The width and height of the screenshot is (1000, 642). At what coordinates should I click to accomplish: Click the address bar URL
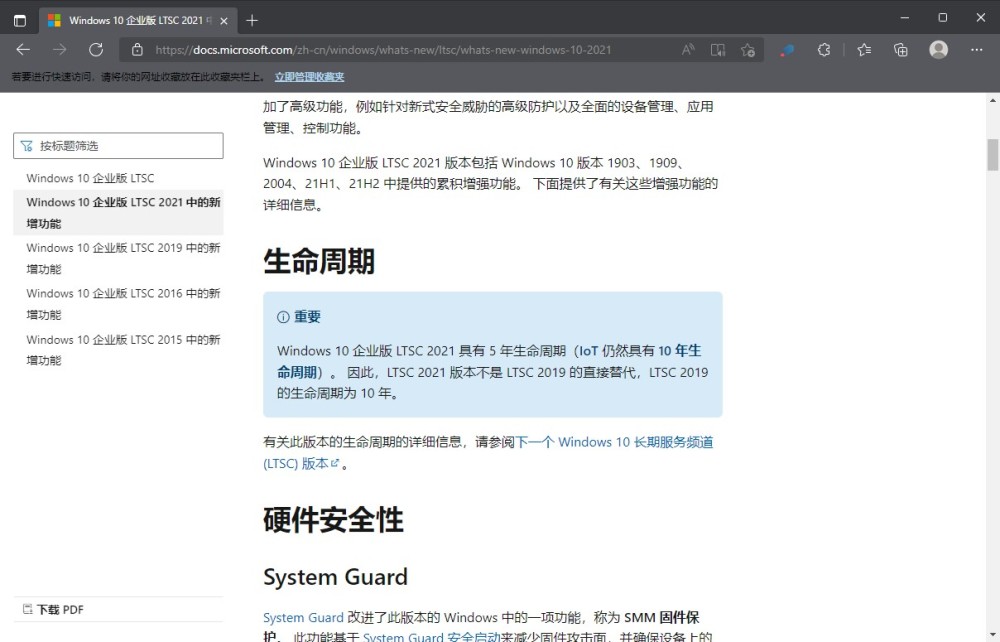pyautogui.click(x=383, y=50)
